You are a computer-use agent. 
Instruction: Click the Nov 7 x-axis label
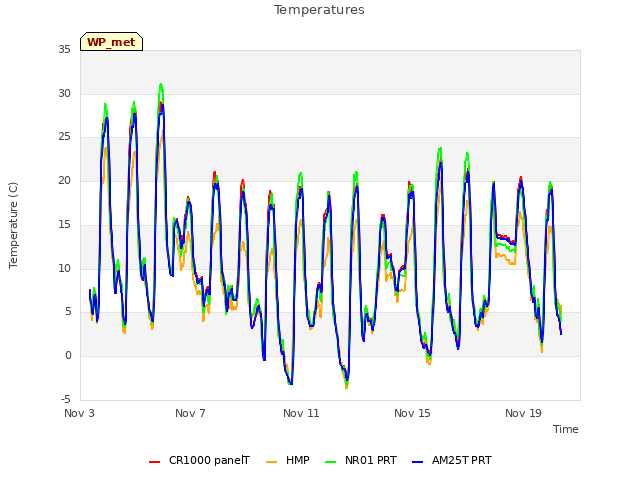190,413
